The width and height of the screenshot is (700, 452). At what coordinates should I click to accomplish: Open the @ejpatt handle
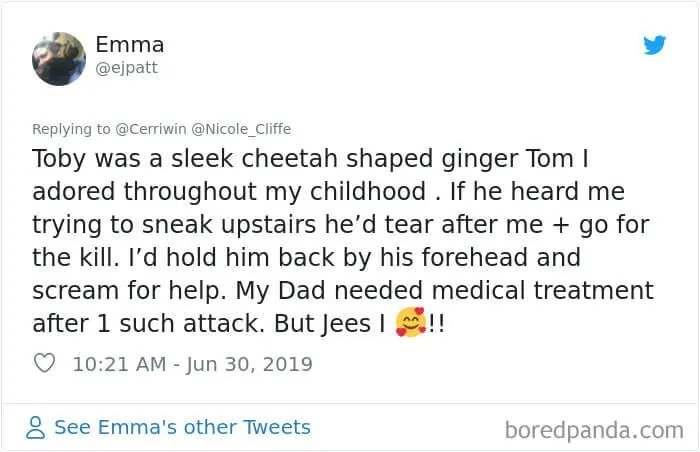tap(127, 69)
